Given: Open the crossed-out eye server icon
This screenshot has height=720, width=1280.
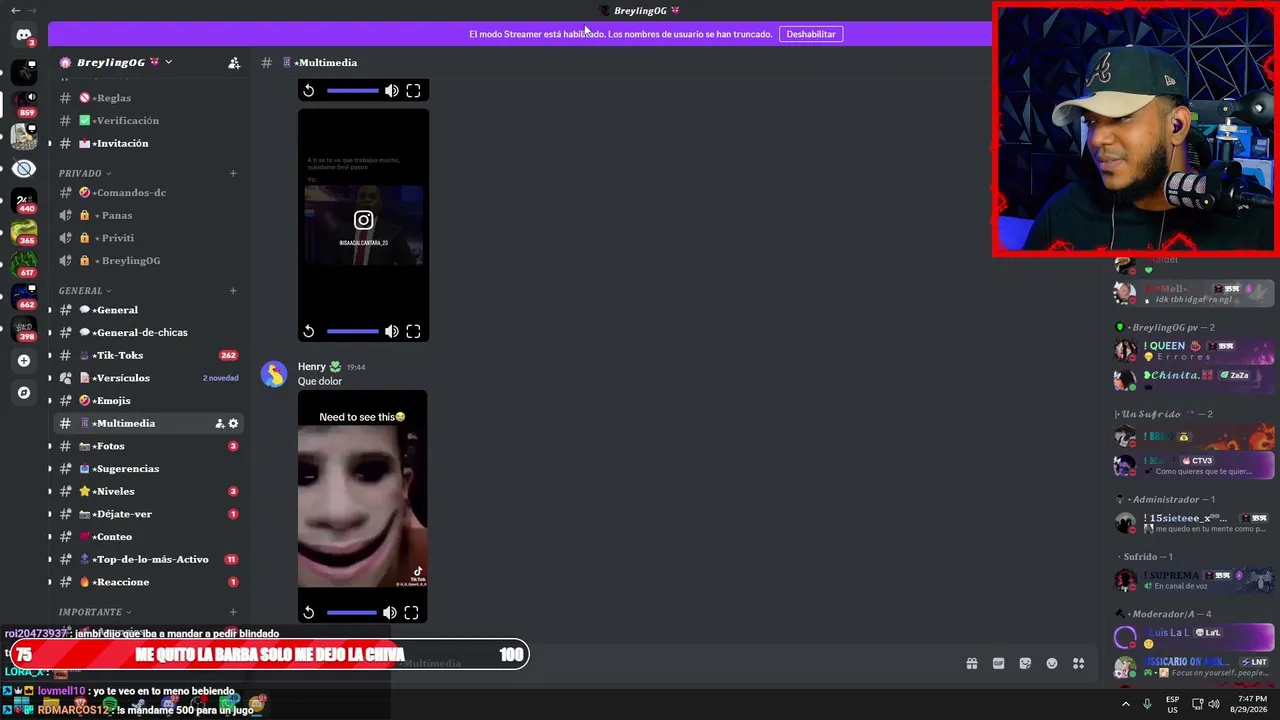Looking at the screenshot, I should [x=24, y=168].
